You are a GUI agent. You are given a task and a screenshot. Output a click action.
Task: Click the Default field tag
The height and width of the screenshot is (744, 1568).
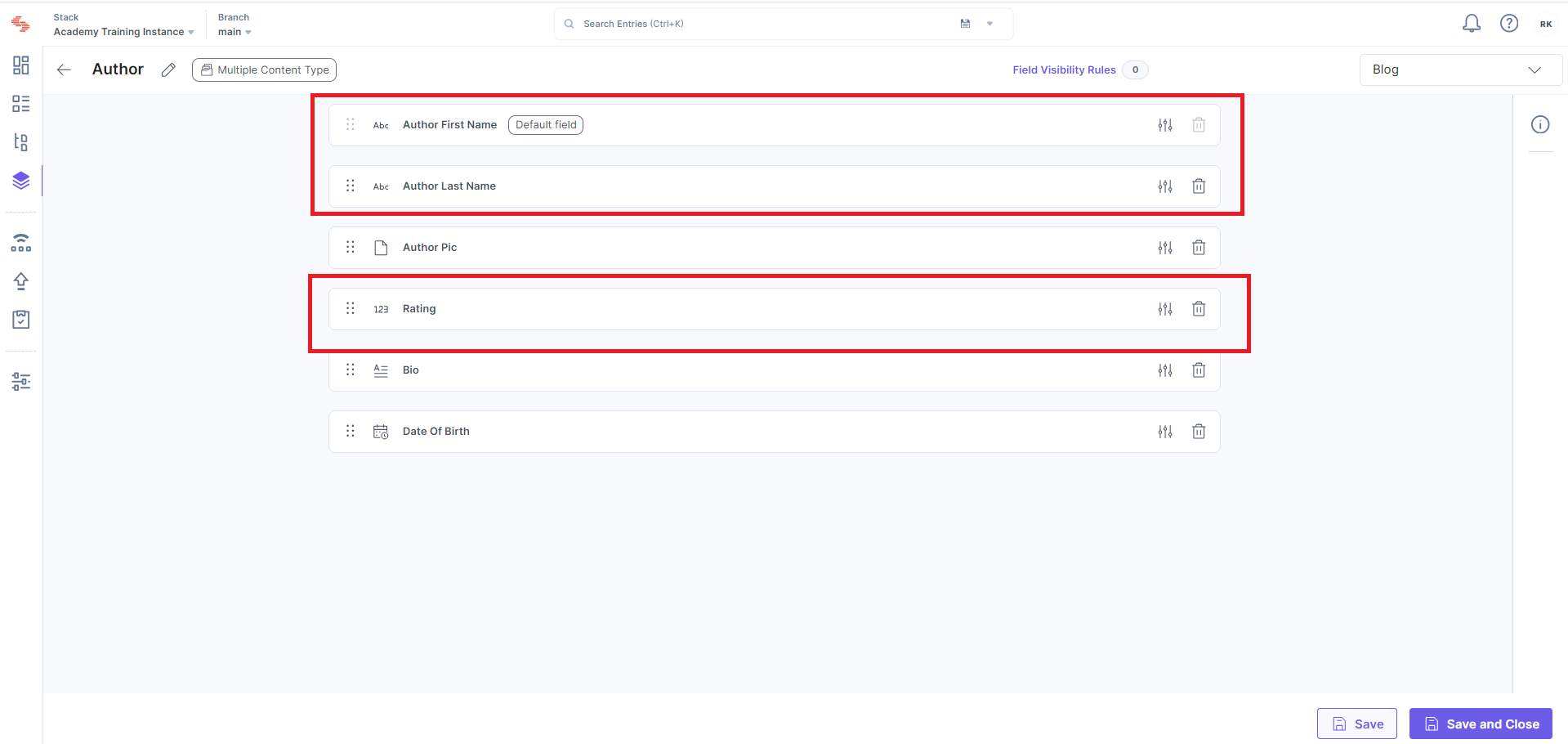click(x=546, y=125)
